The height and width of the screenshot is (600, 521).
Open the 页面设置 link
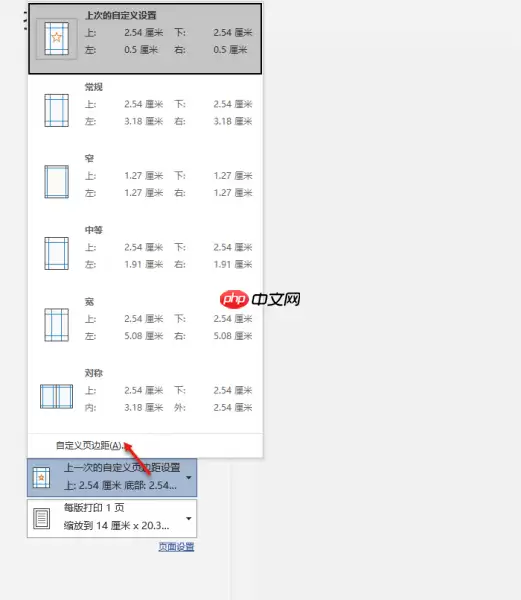[x=176, y=547]
